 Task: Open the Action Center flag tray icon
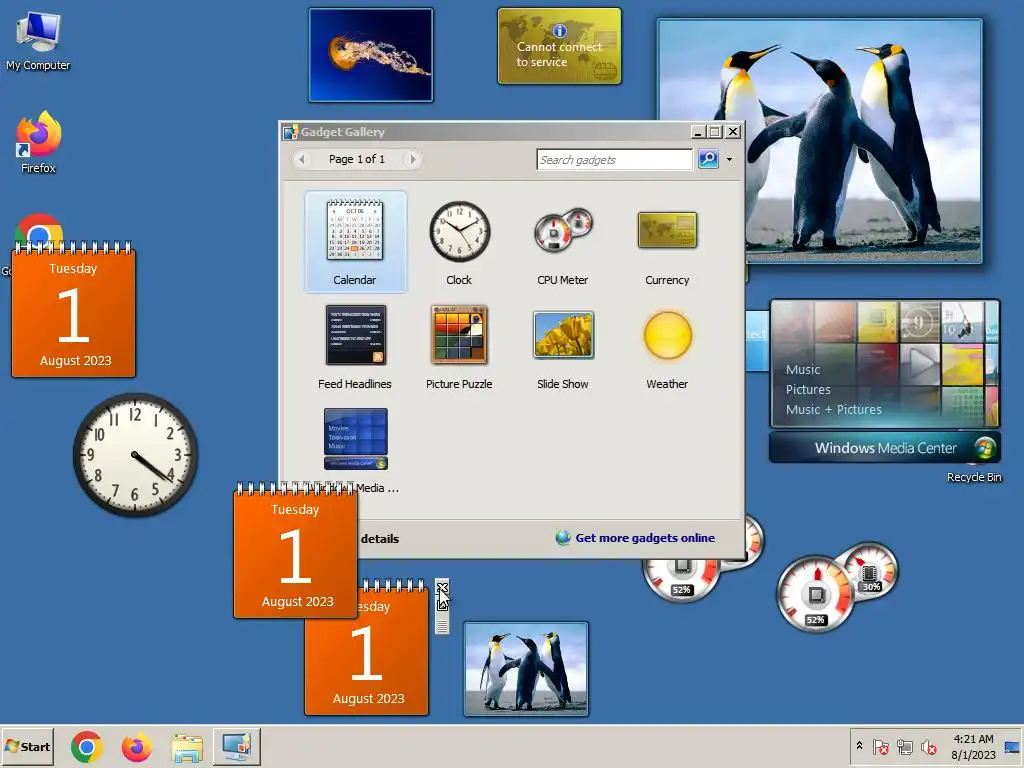tap(880, 747)
